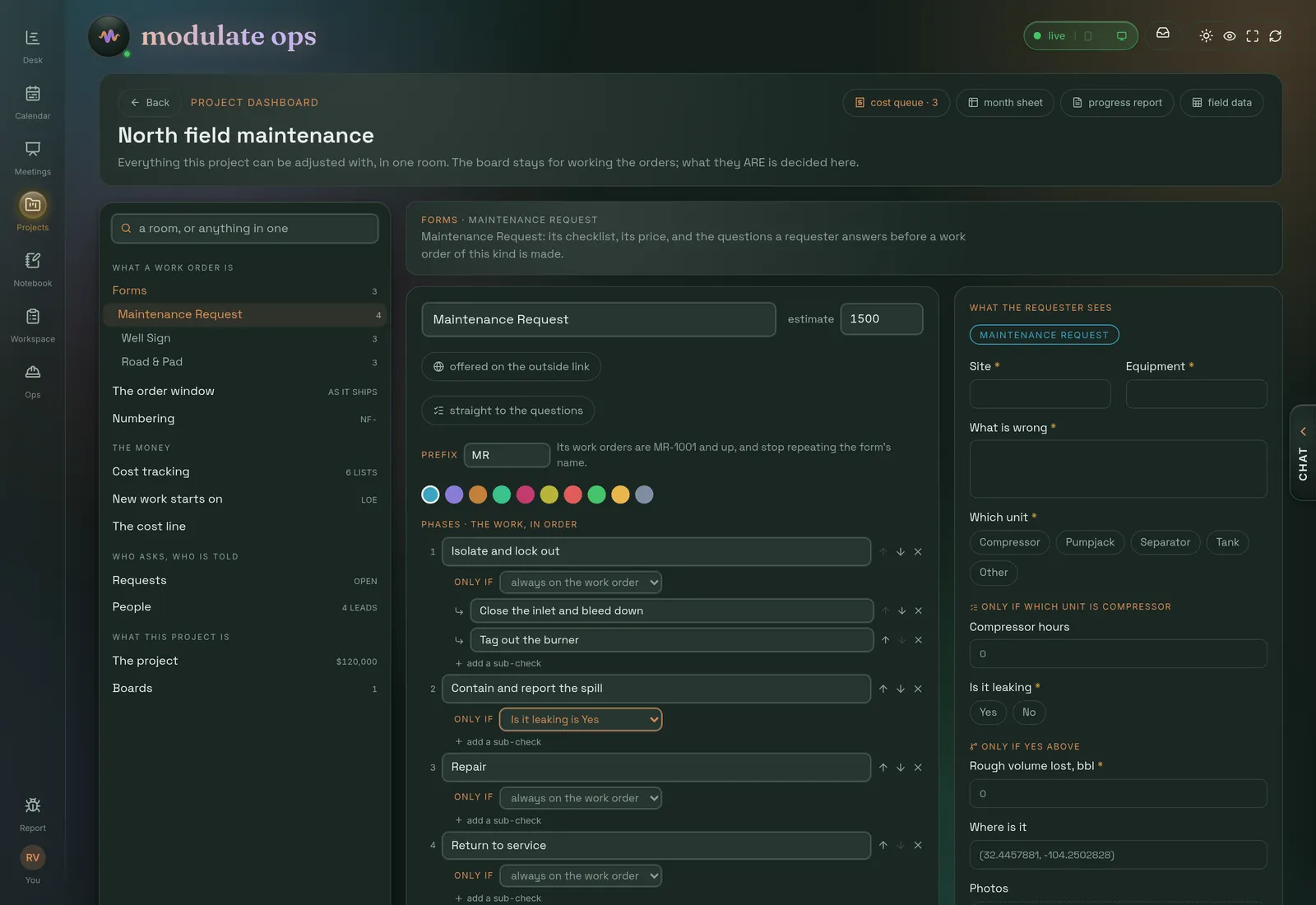Open the Only If dropdown under Repair
This screenshot has height=905, width=1316.
click(x=581, y=798)
